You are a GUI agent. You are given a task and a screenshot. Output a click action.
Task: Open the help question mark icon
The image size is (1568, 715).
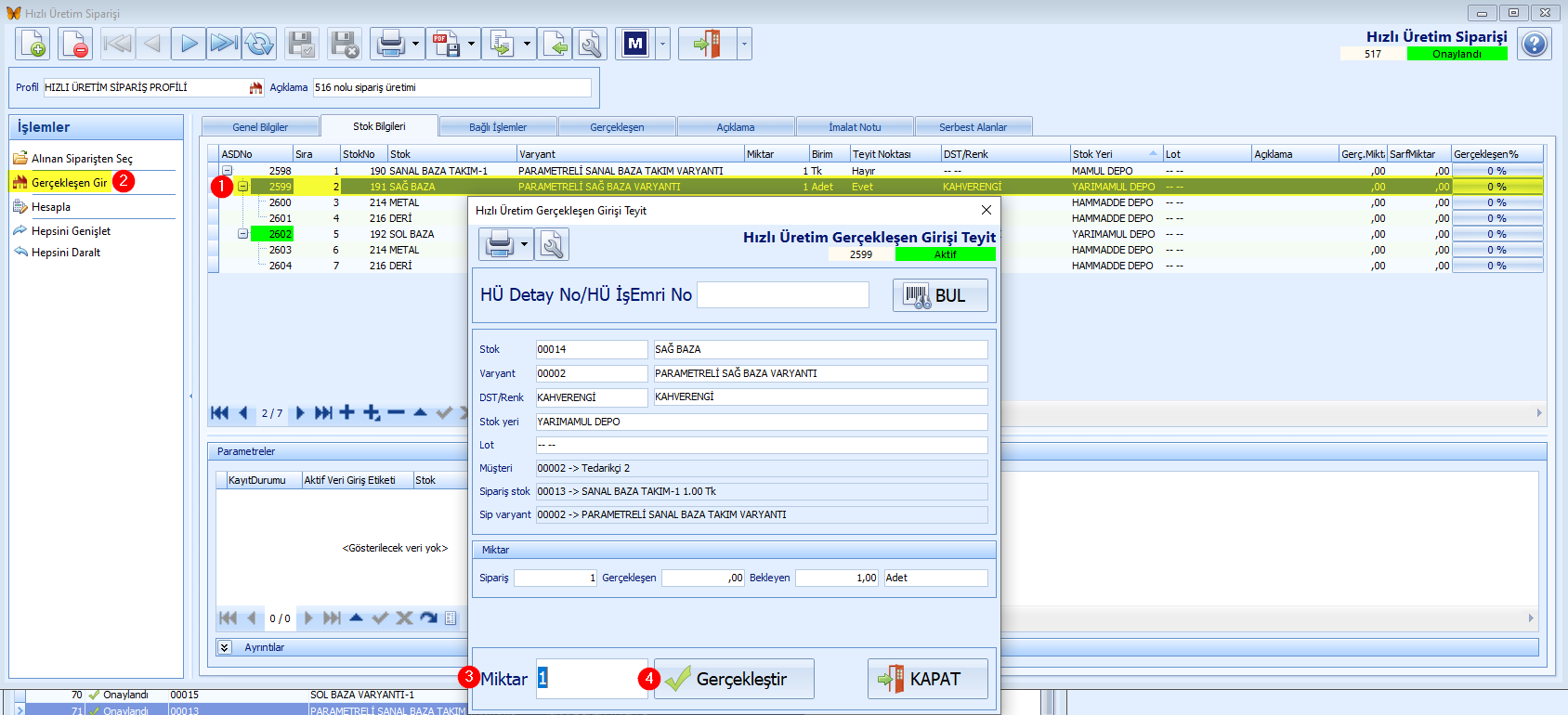(1535, 44)
